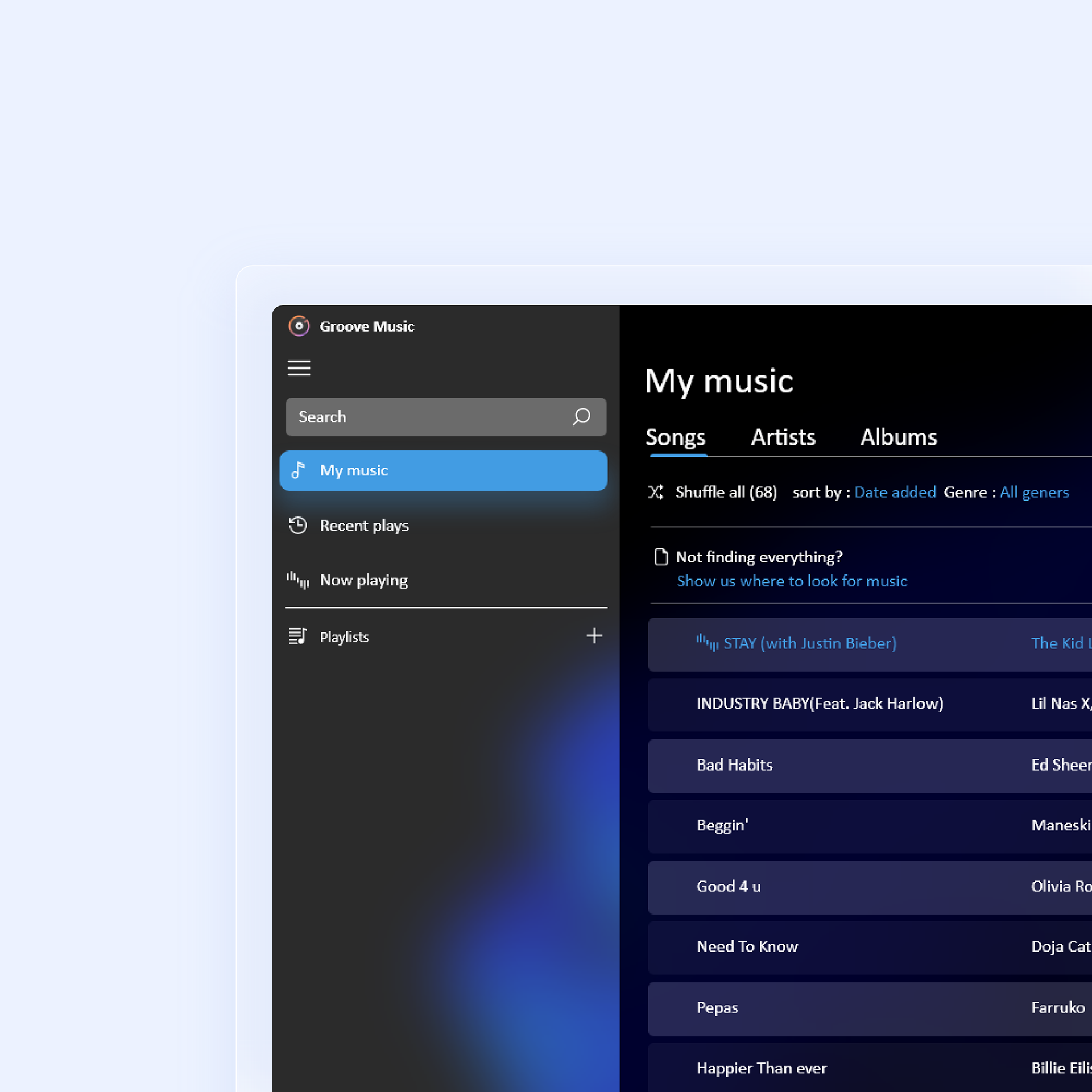Open Recent plays

pyautogui.click(x=364, y=526)
